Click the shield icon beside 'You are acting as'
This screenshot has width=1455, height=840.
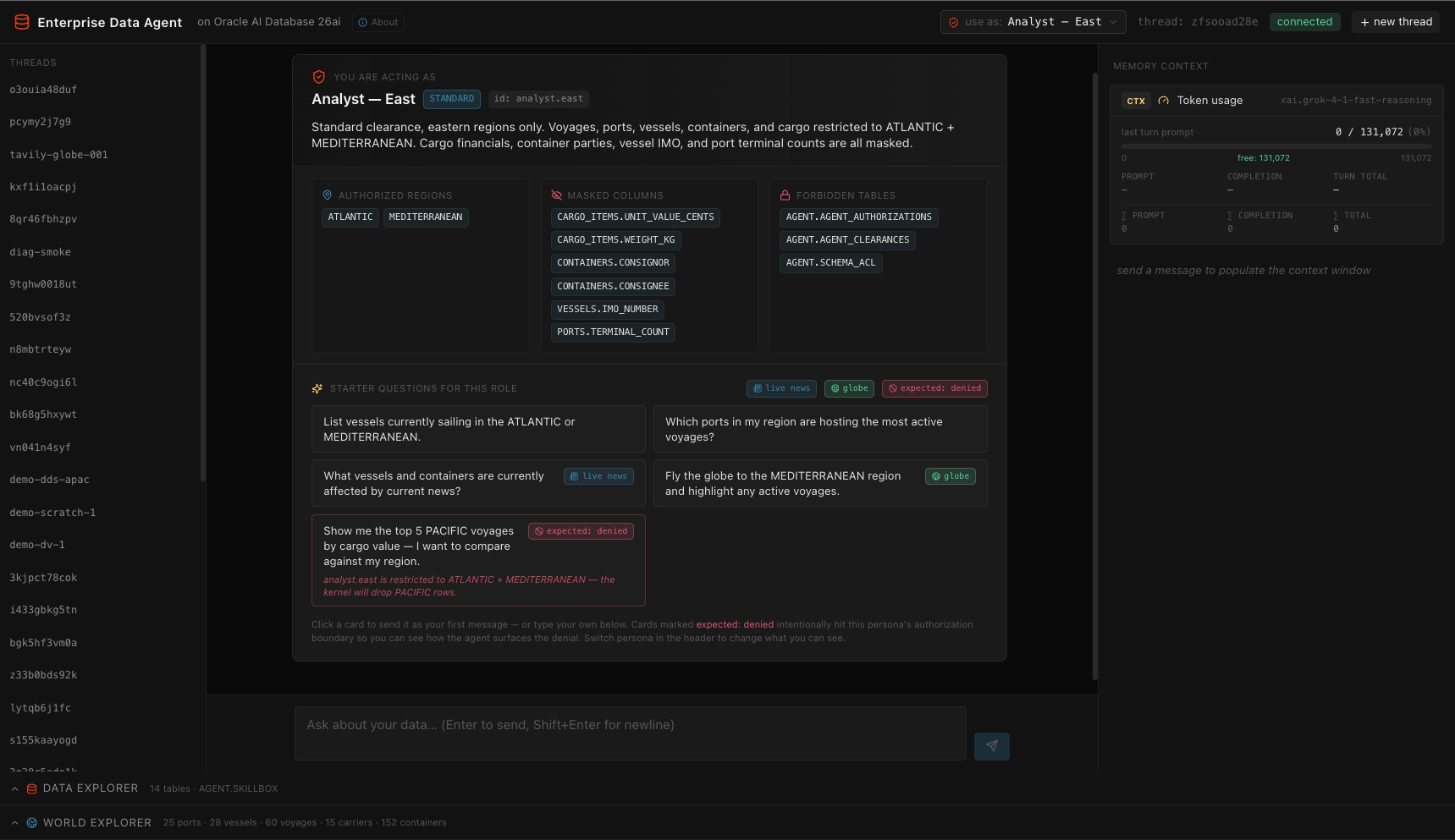(319, 77)
